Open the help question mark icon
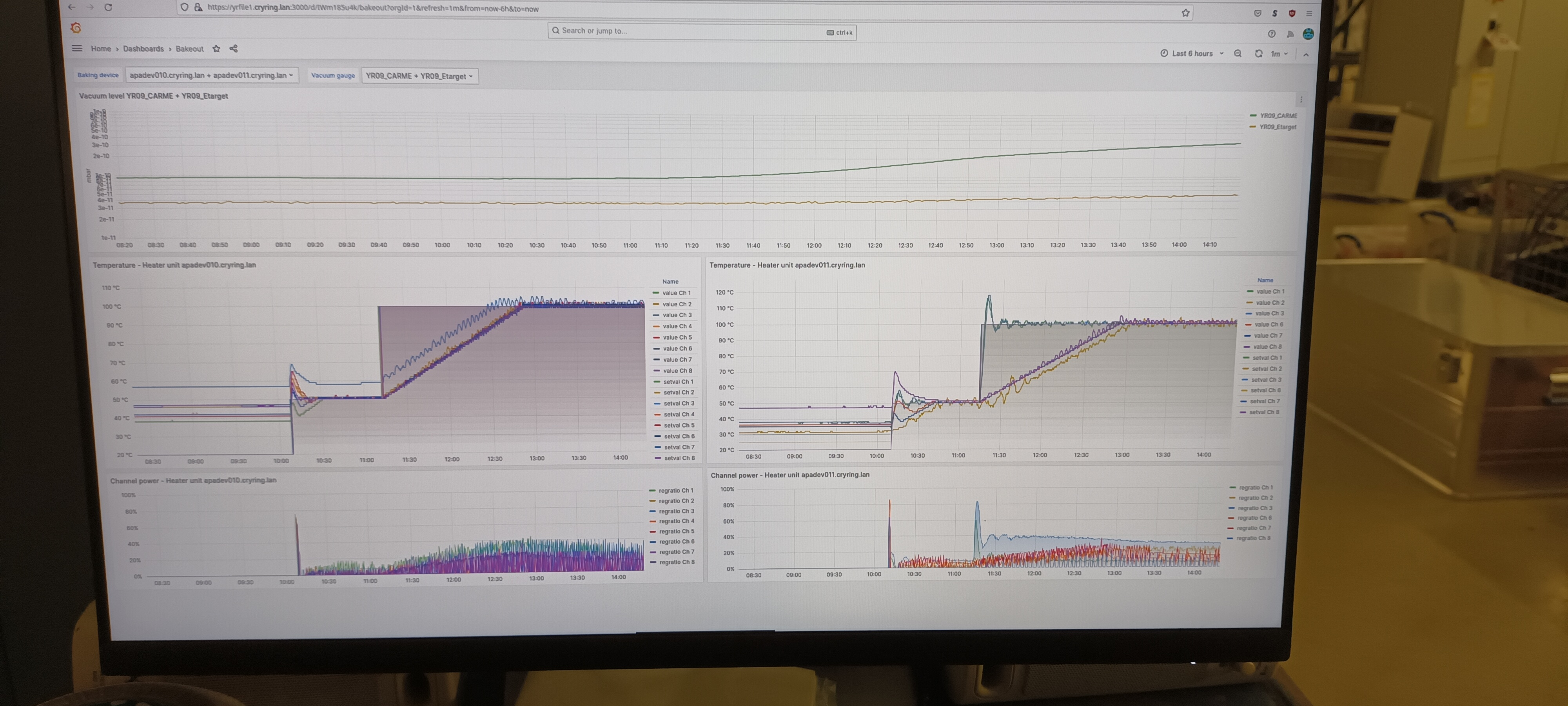 [x=1272, y=34]
